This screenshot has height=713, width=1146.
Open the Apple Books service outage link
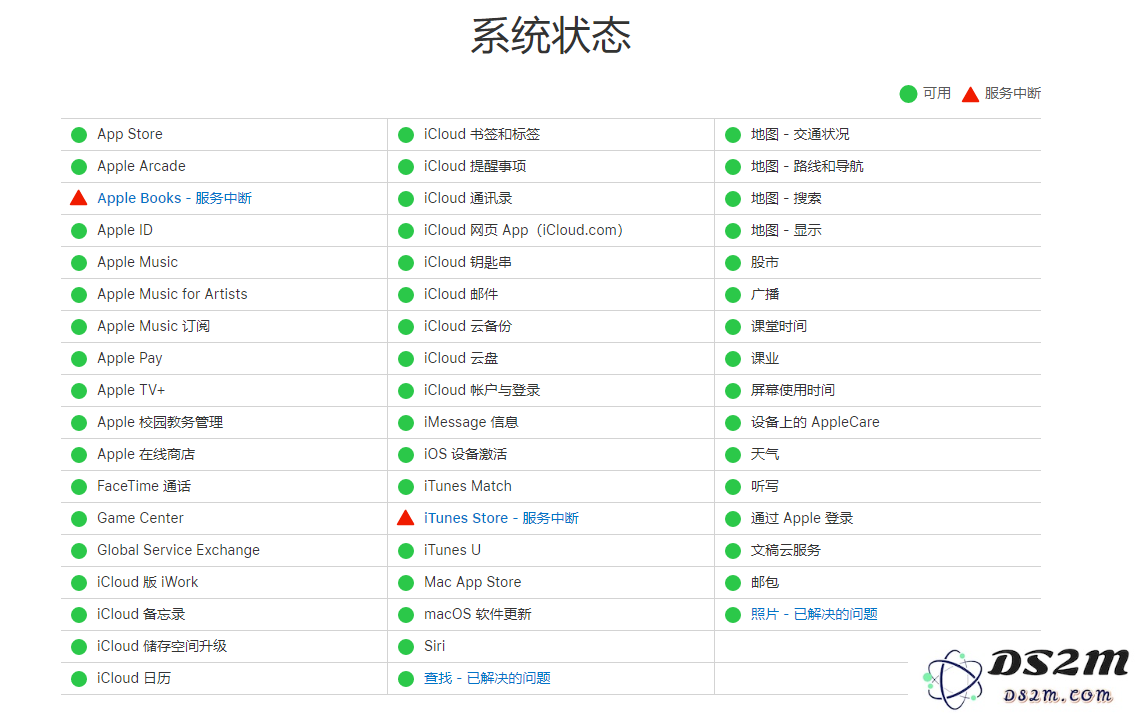coord(174,198)
